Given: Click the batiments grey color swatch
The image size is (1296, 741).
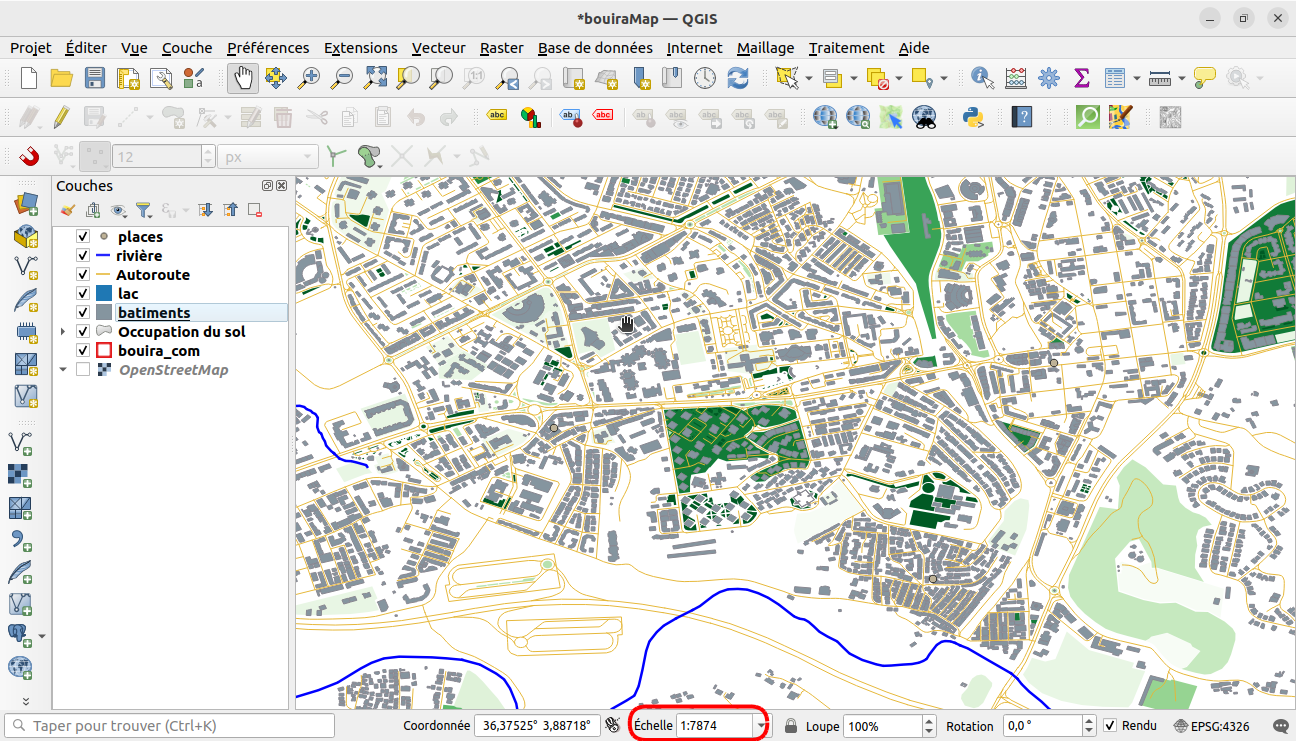Looking at the screenshot, I should point(103,313).
